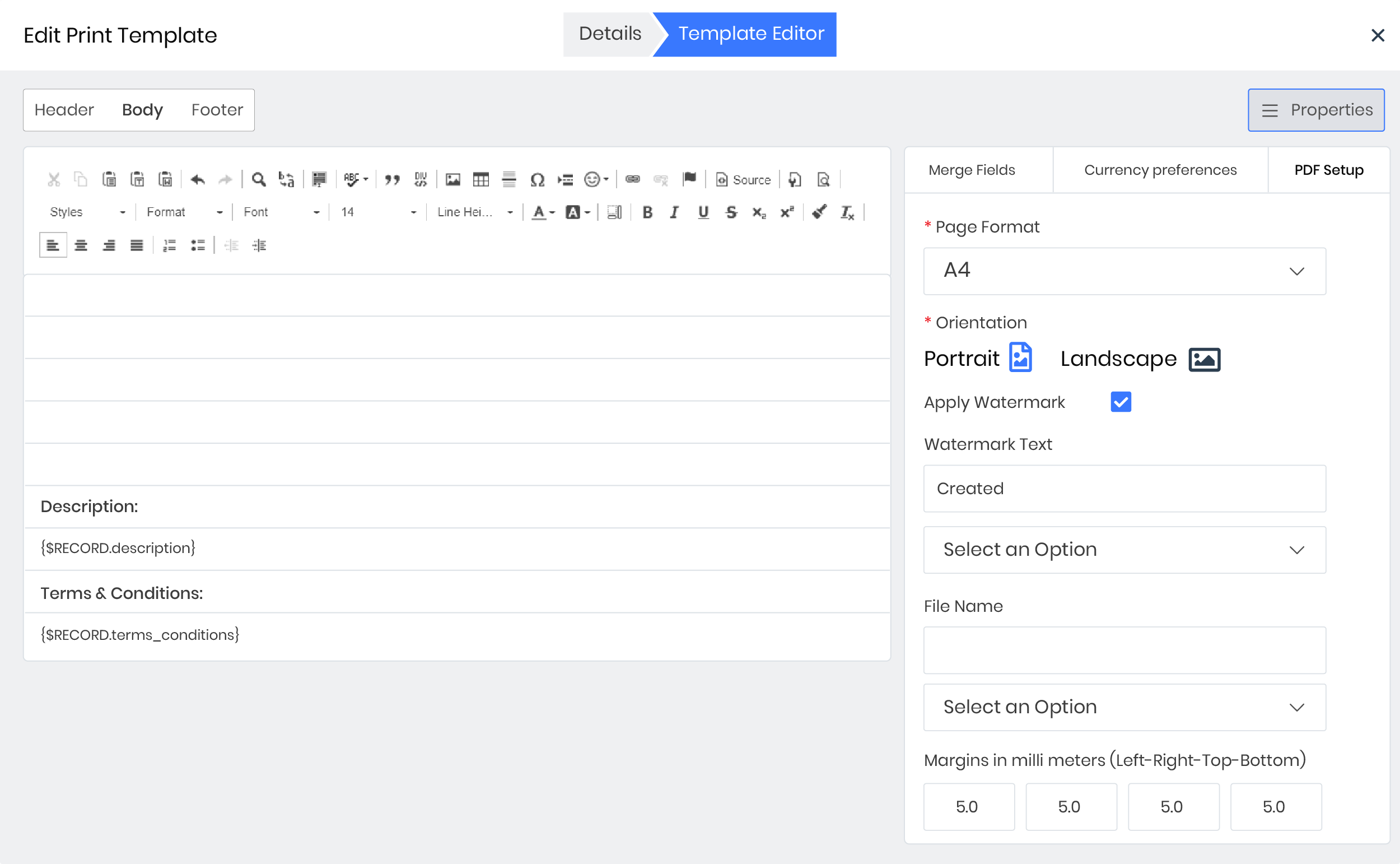Open the Page Format A4 dropdown

[x=1124, y=271]
